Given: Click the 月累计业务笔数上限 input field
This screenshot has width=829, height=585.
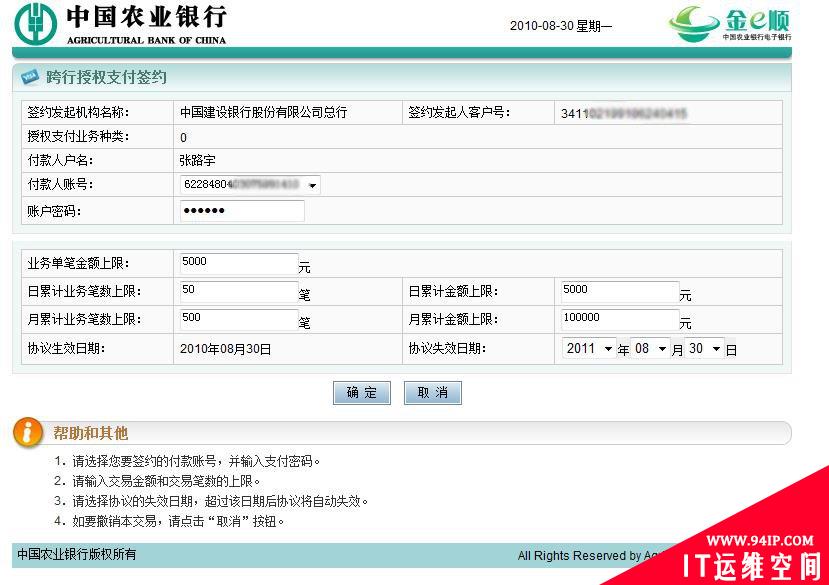Looking at the screenshot, I should [x=239, y=319].
